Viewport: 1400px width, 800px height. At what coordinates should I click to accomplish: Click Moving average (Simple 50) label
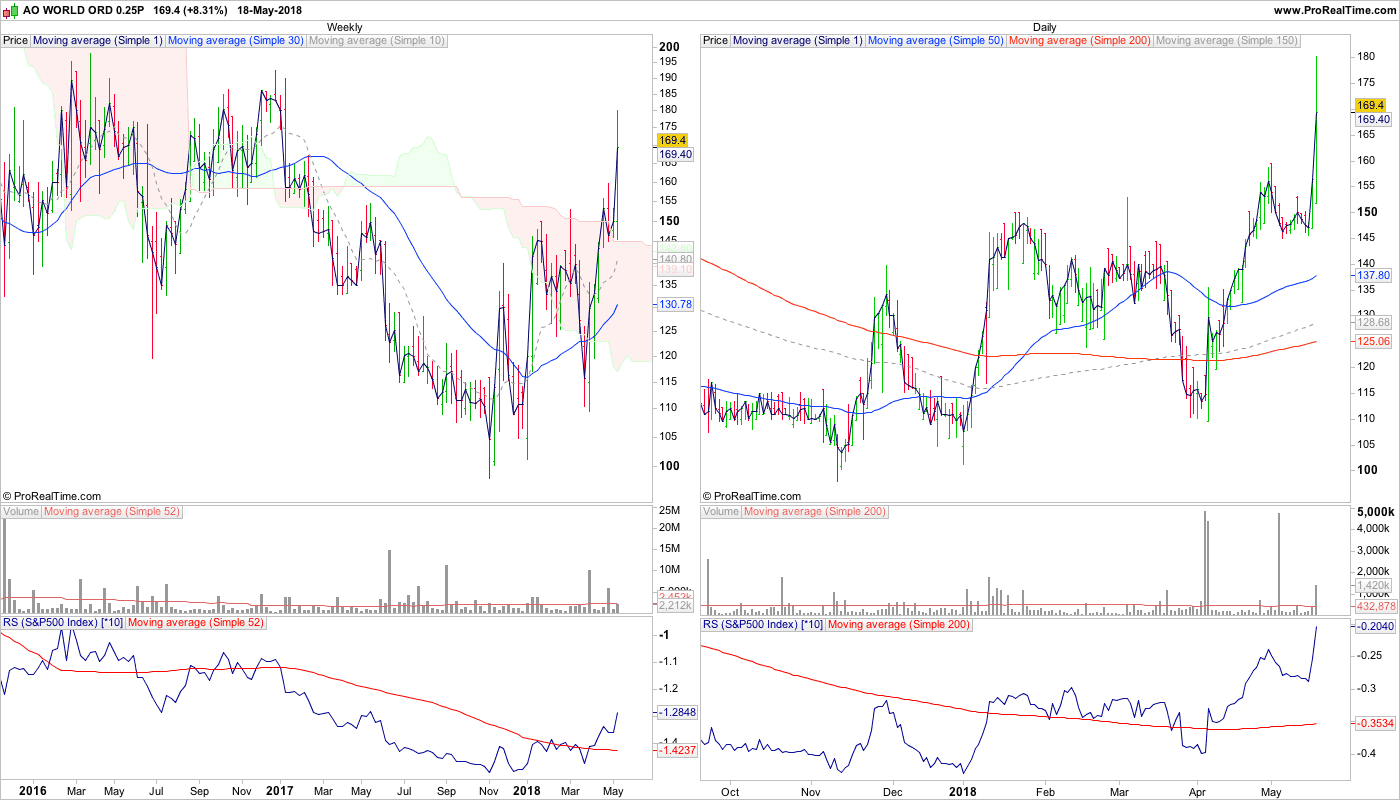935,41
